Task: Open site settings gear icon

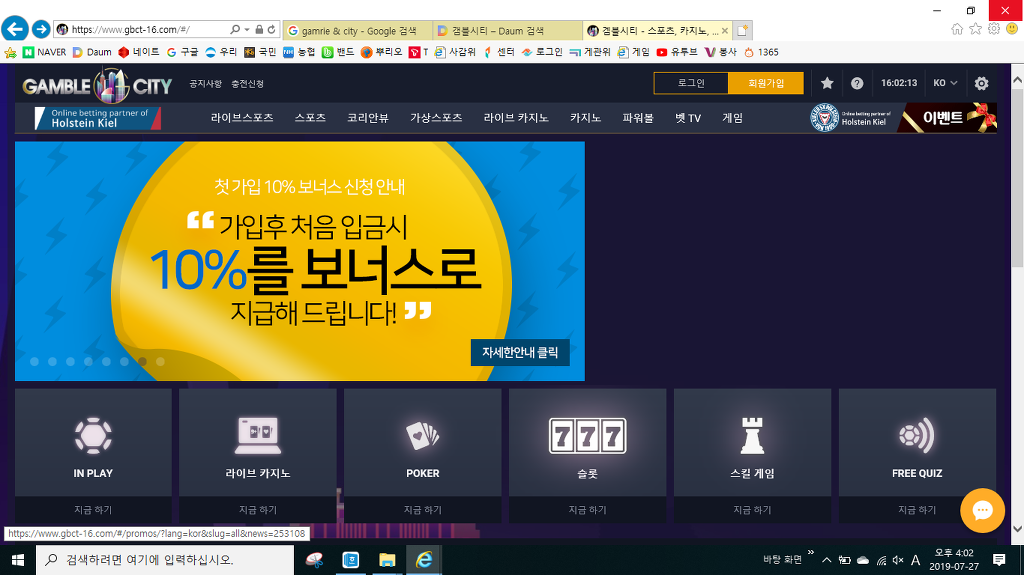Action: (981, 83)
